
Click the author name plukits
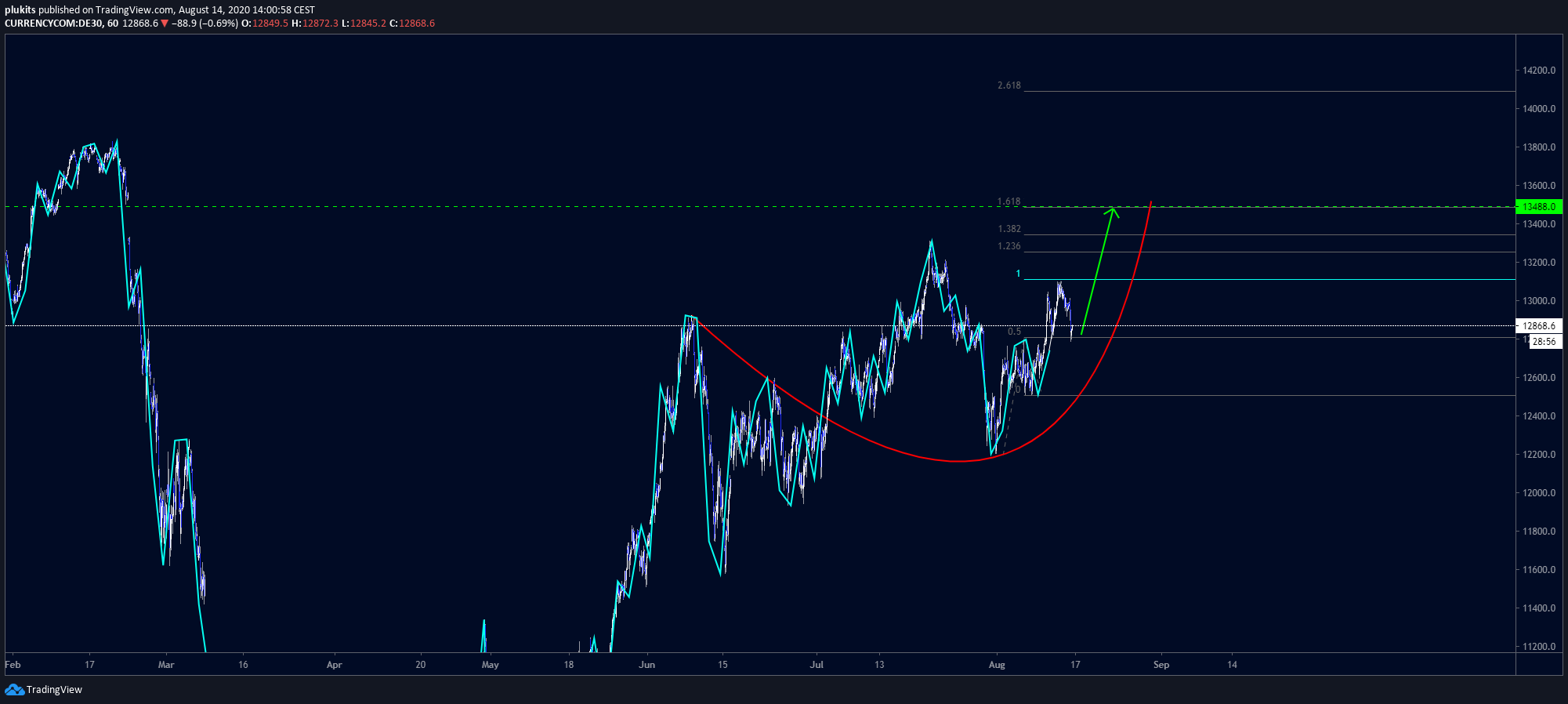[x=20, y=10]
